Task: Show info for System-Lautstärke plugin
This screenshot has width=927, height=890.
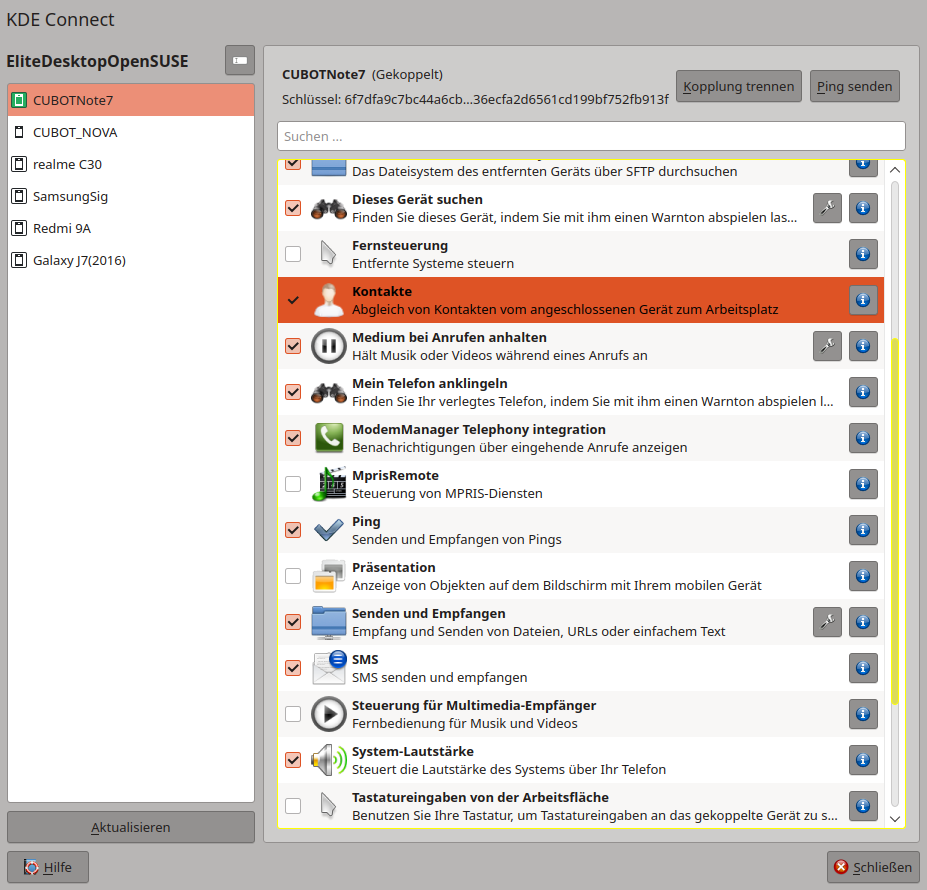Action: (863, 760)
